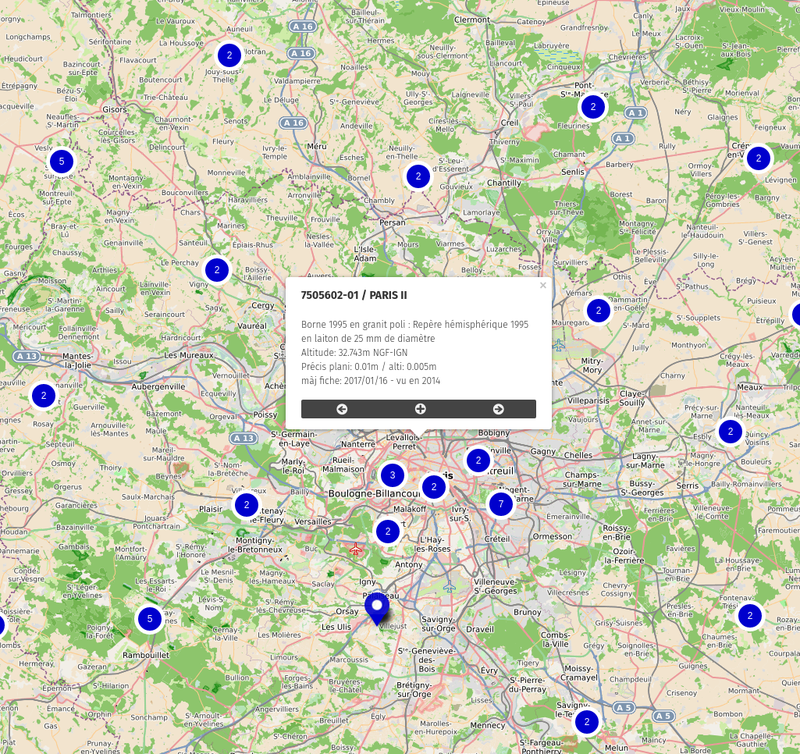Screen dimensions: 800x754
Task: Click the blue airplane symbol near Orly
Action: pyautogui.click(x=448, y=587)
